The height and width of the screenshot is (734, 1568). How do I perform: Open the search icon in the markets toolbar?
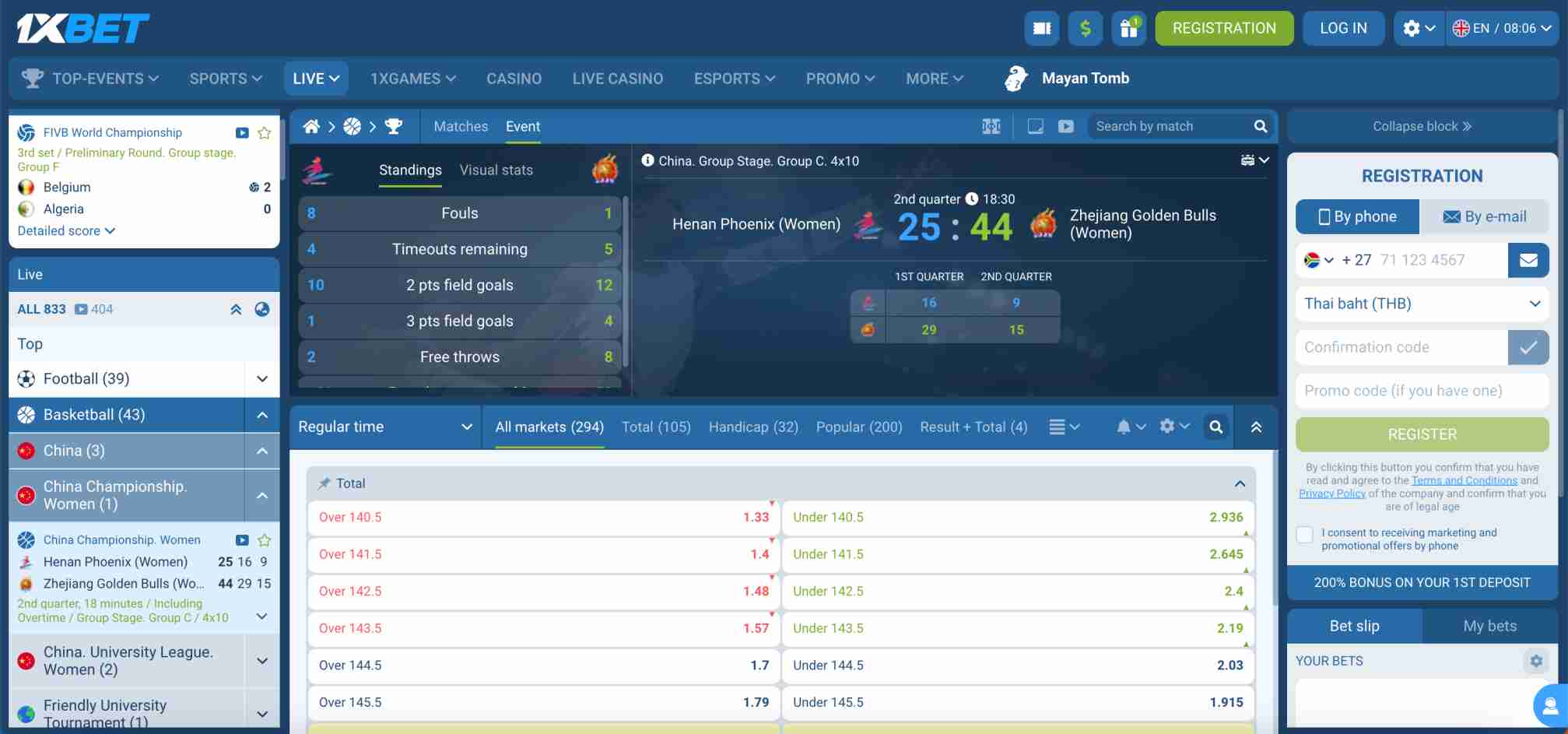pyautogui.click(x=1215, y=427)
